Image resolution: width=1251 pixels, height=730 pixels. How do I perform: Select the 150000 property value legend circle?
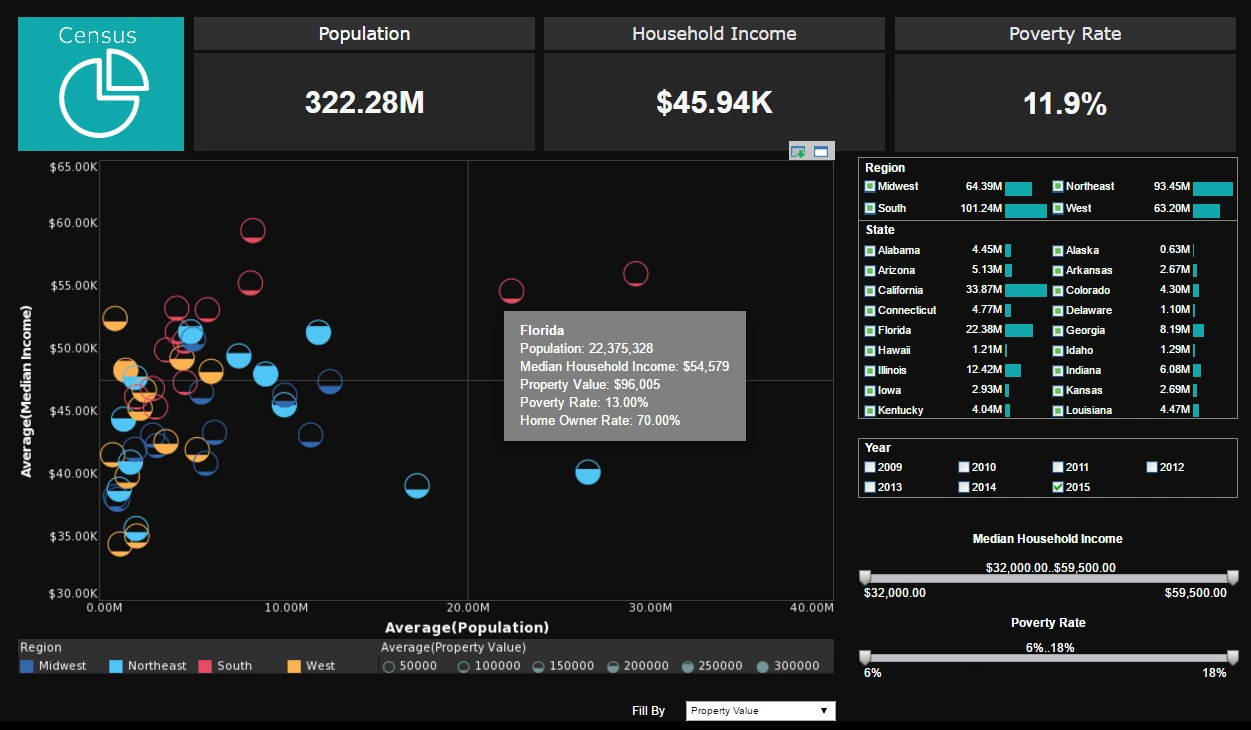point(539,665)
